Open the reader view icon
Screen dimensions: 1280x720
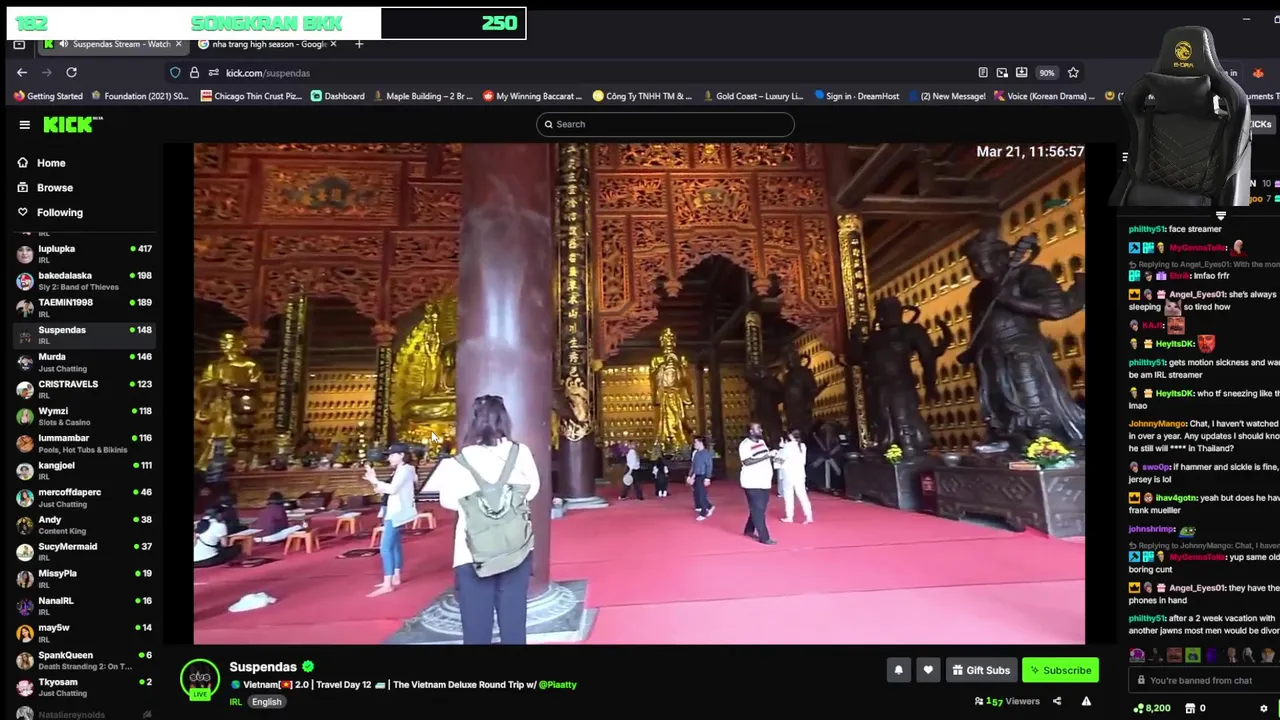[x=983, y=73]
